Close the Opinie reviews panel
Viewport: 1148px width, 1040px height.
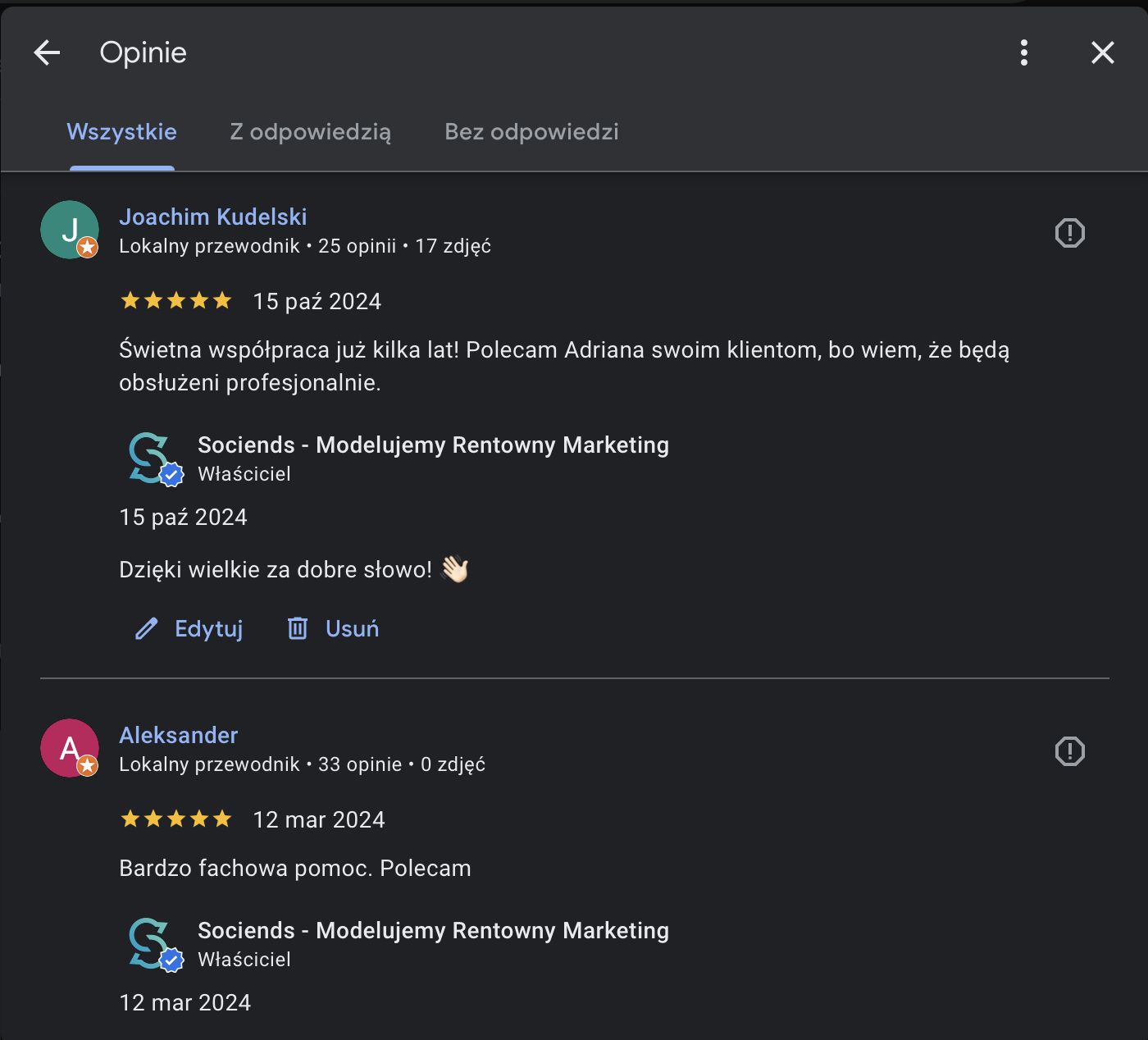(1102, 52)
